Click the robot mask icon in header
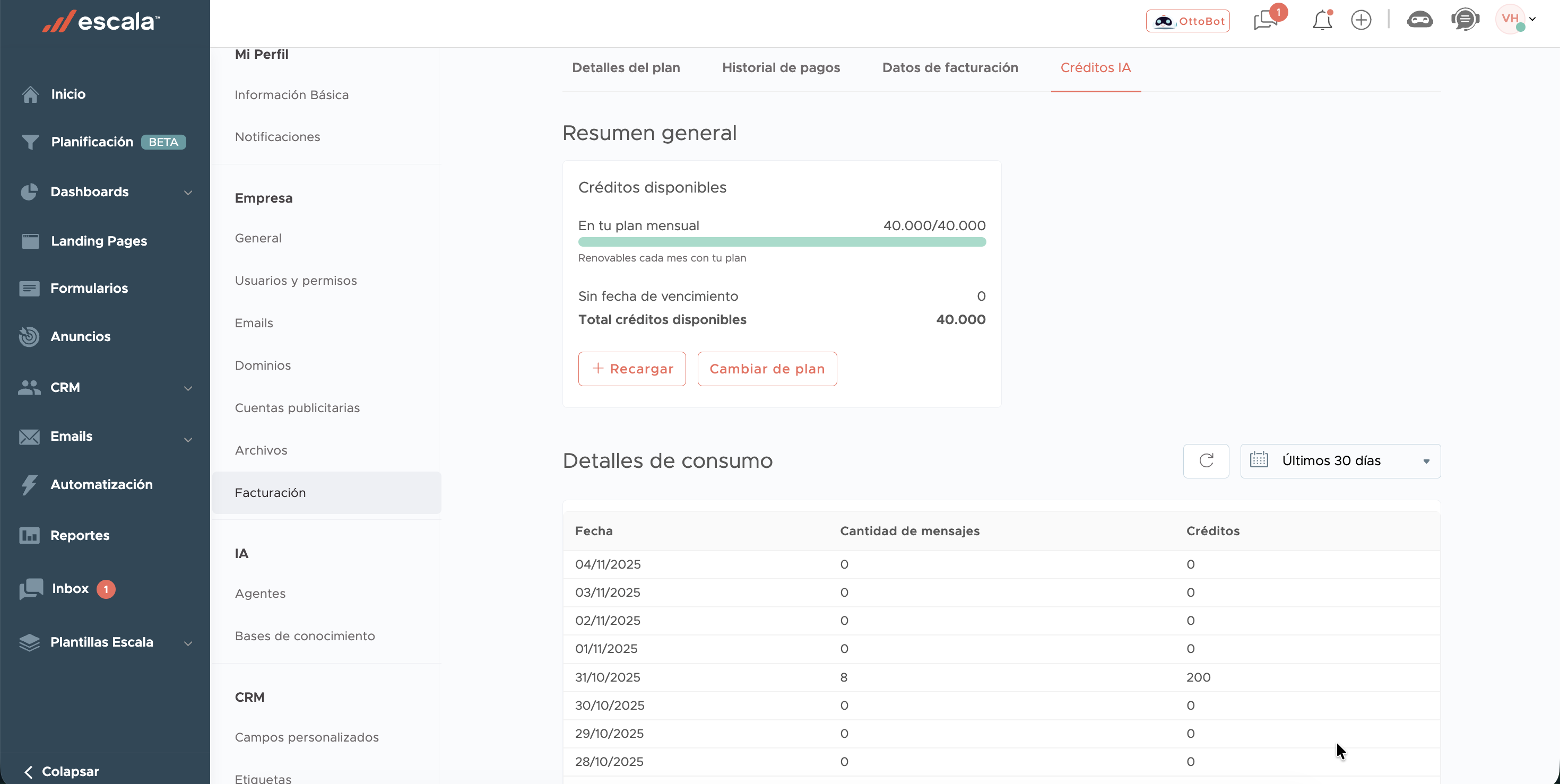 click(x=1419, y=20)
